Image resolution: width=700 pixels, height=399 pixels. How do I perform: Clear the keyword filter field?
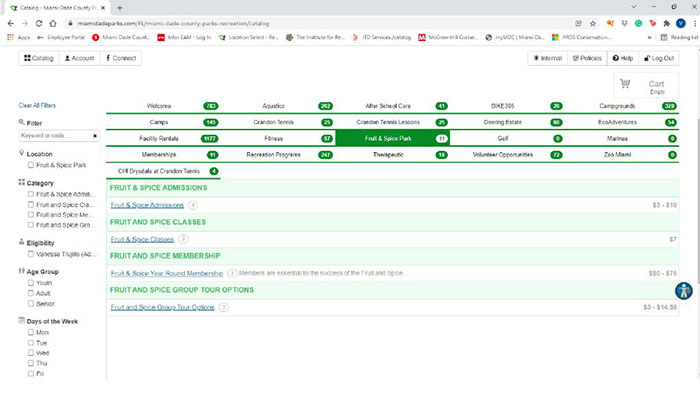[x=95, y=136]
